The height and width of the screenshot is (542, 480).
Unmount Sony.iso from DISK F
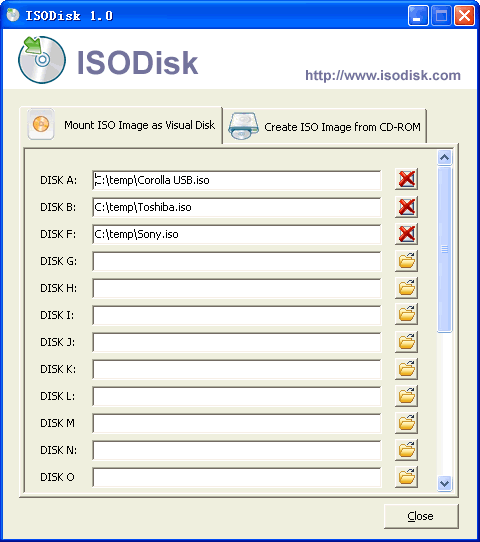pos(406,234)
